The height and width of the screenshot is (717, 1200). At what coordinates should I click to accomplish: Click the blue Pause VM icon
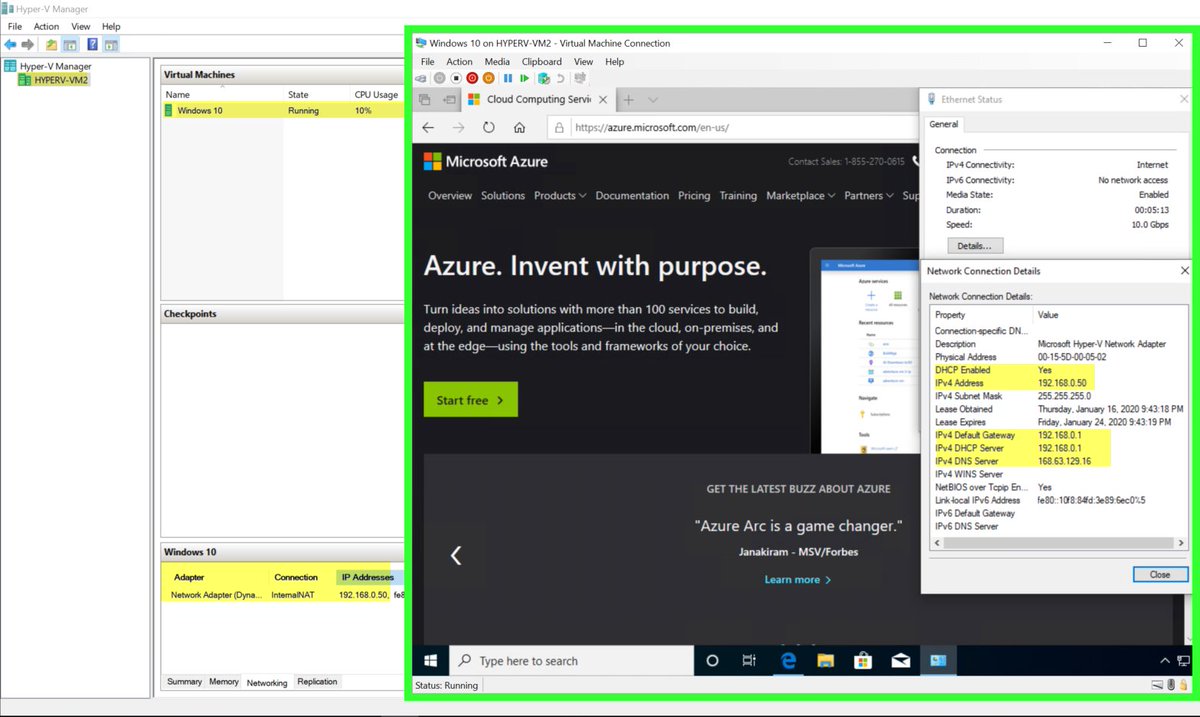point(508,78)
